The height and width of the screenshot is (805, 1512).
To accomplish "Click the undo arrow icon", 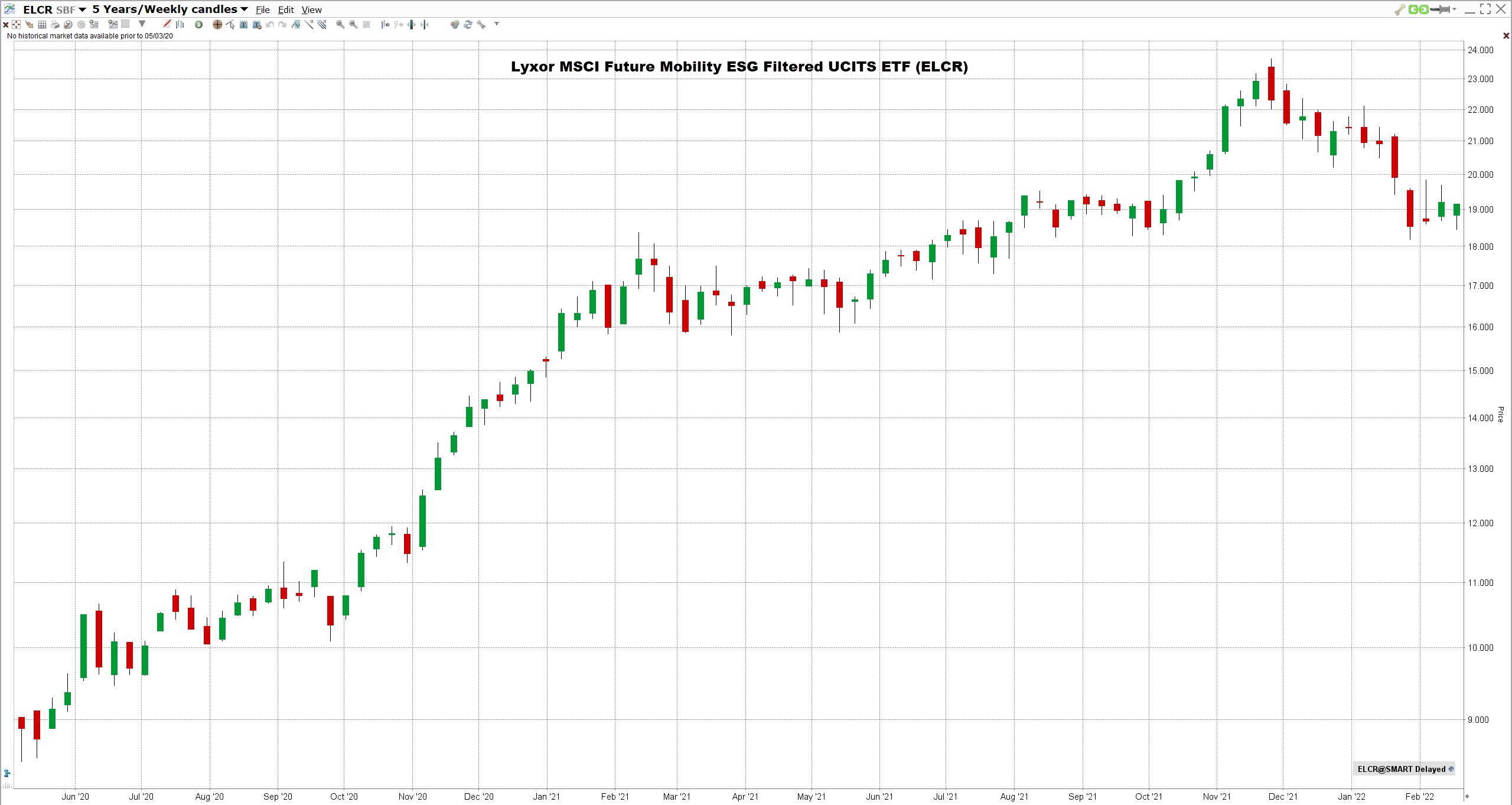I will (270, 25).
